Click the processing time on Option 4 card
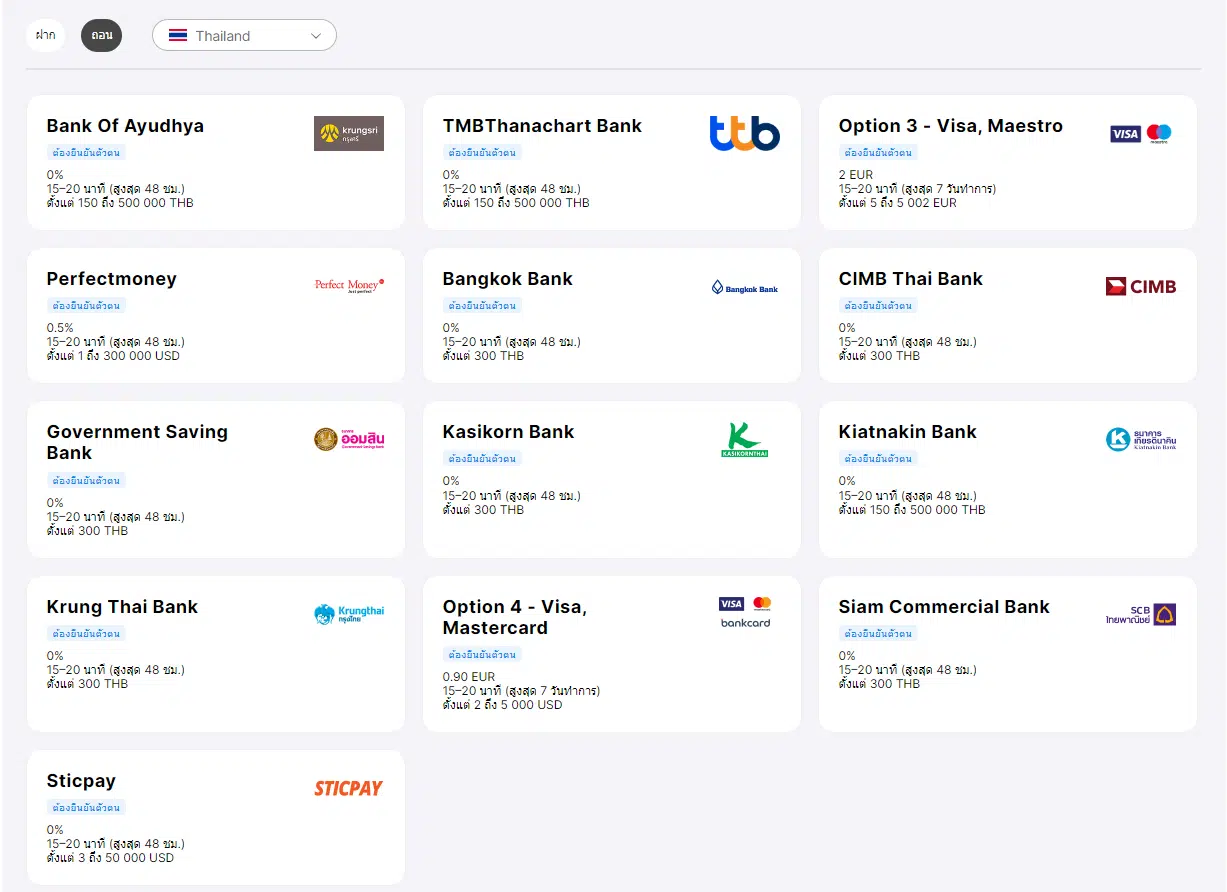 521,691
